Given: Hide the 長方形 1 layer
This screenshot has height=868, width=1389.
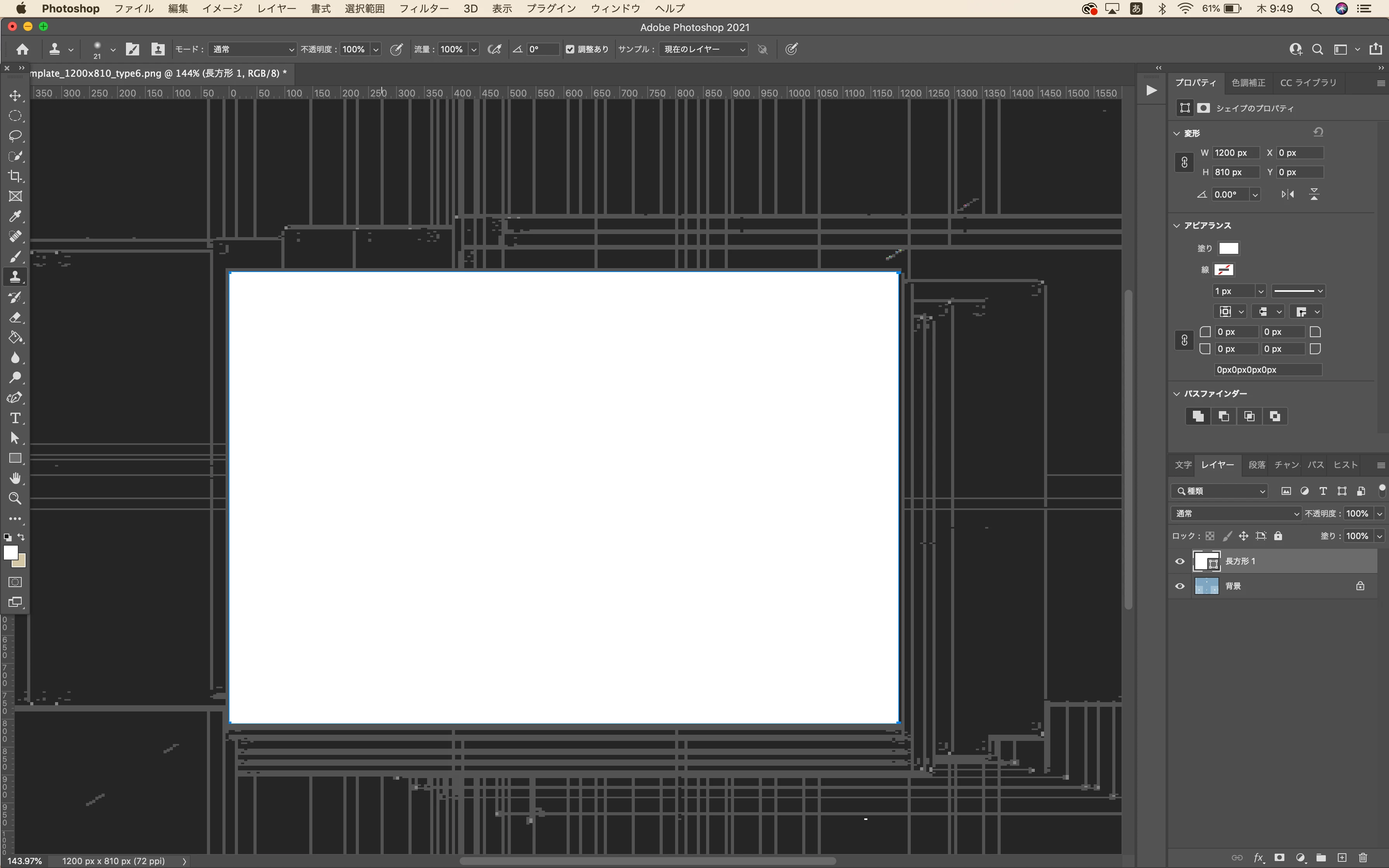Looking at the screenshot, I should 1179,561.
